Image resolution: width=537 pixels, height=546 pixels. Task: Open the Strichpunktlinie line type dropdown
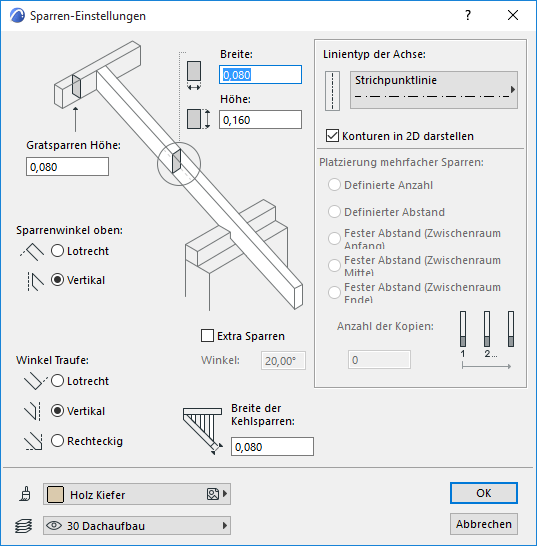click(434, 90)
